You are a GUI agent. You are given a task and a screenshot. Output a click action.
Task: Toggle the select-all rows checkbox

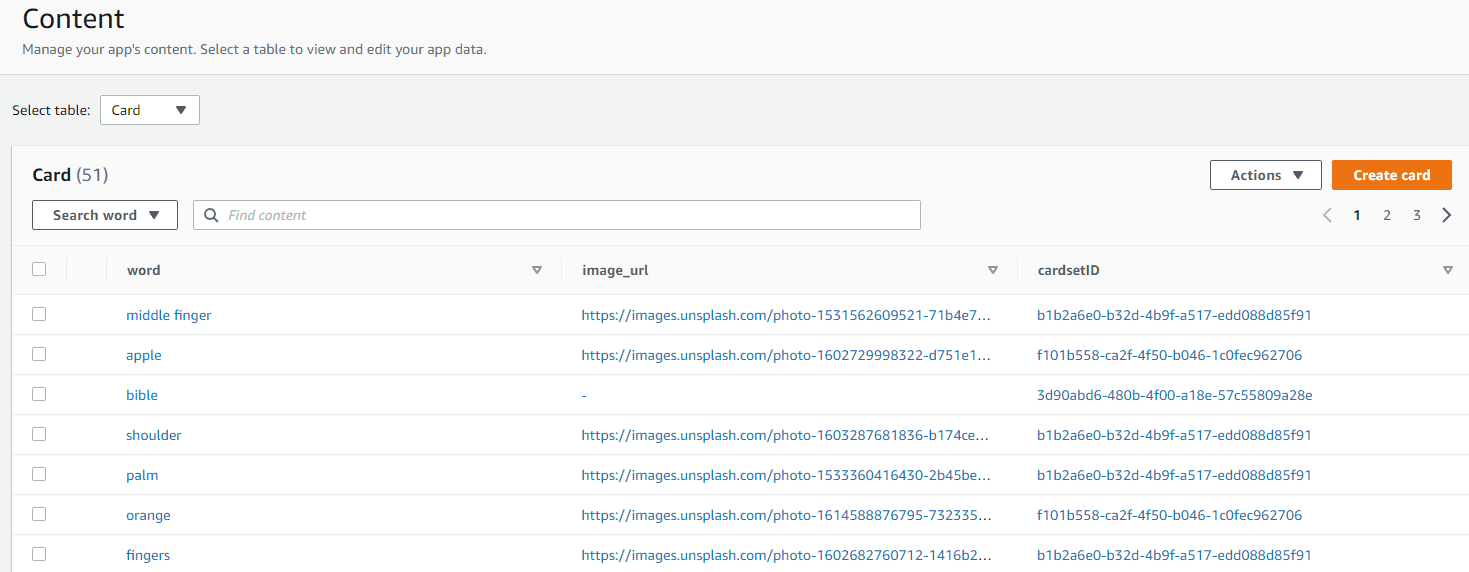point(39,269)
